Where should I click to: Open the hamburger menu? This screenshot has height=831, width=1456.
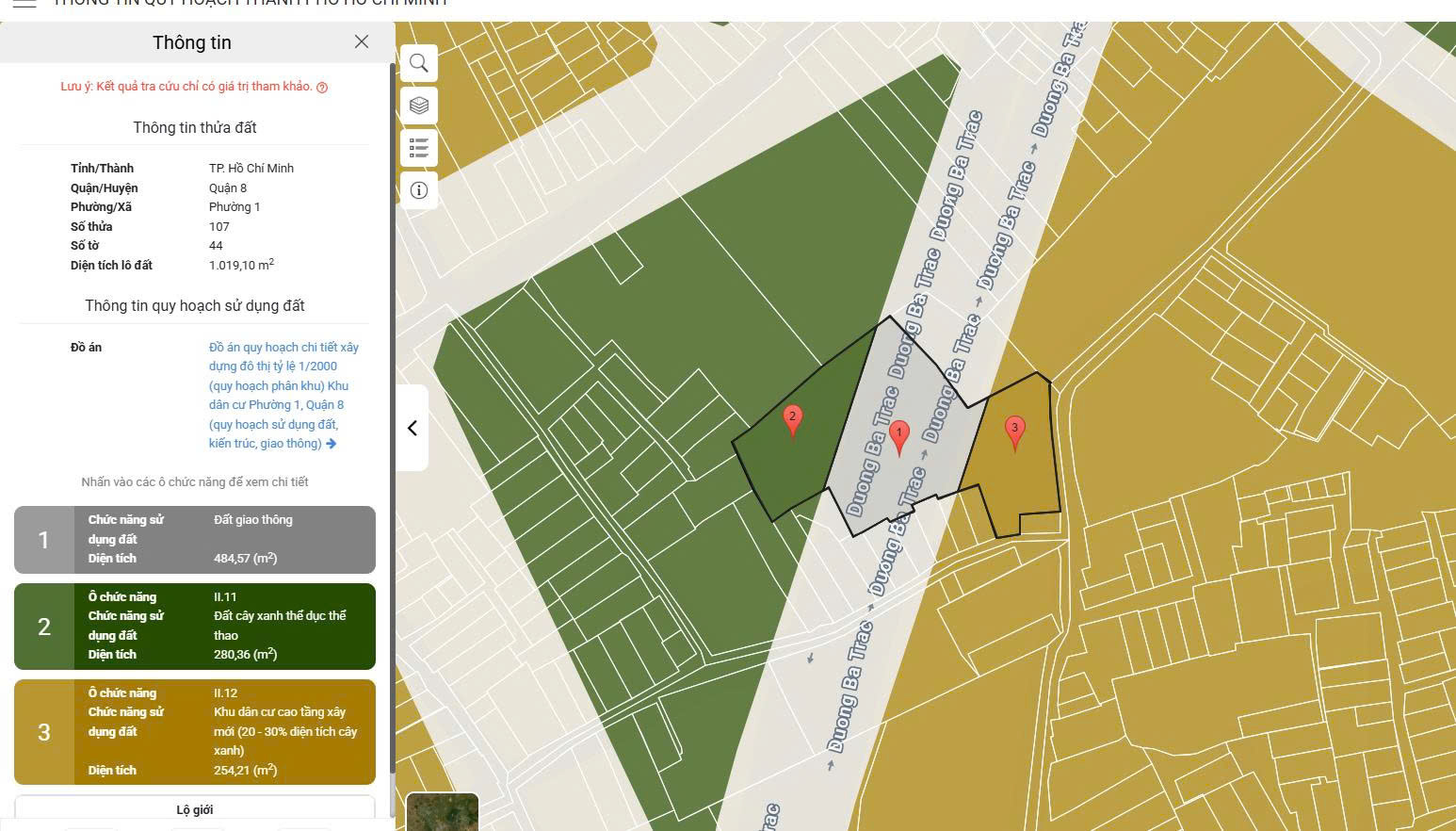24,4
